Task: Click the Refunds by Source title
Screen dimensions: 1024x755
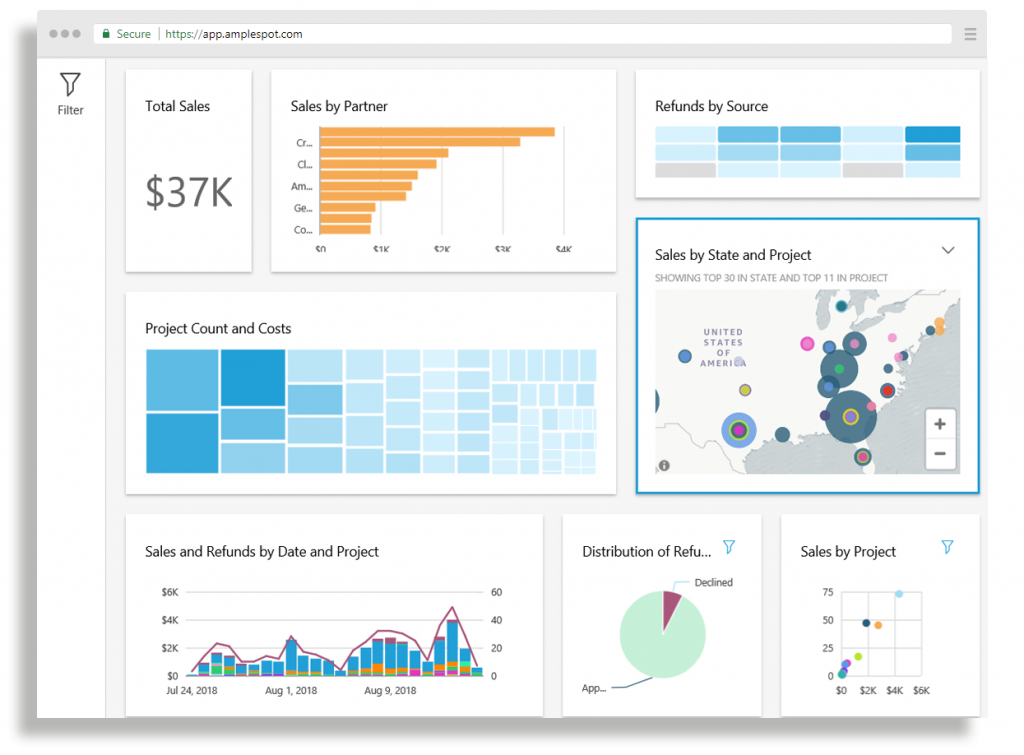Action: (711, 107)
